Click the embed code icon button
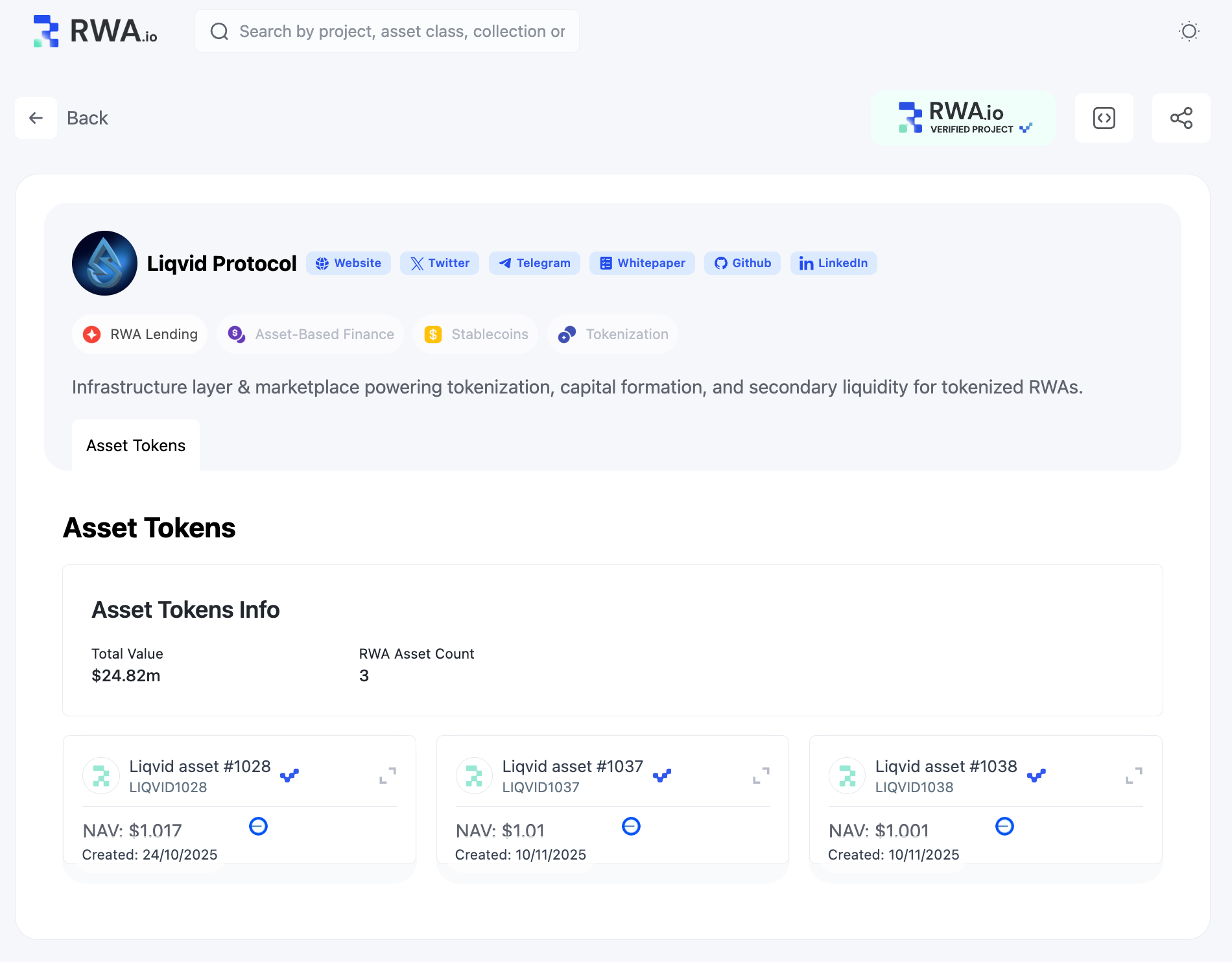The image size is (1232, 962). pos(1104,118)
